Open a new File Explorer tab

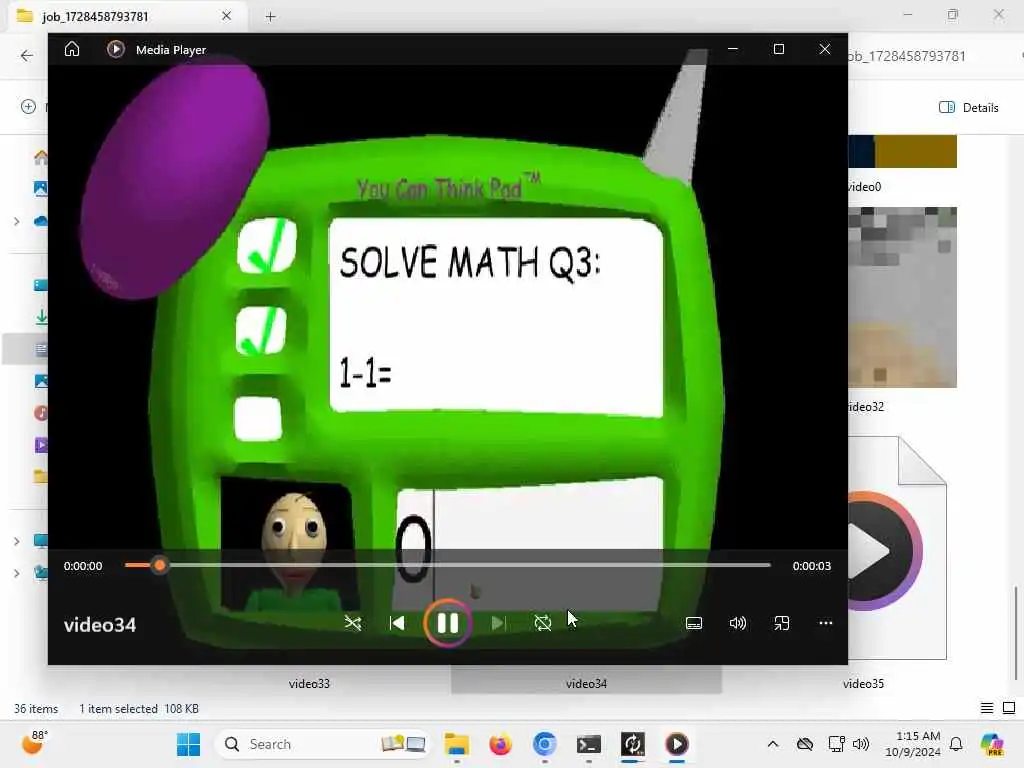pyautogui.click(x=270, y=17)
